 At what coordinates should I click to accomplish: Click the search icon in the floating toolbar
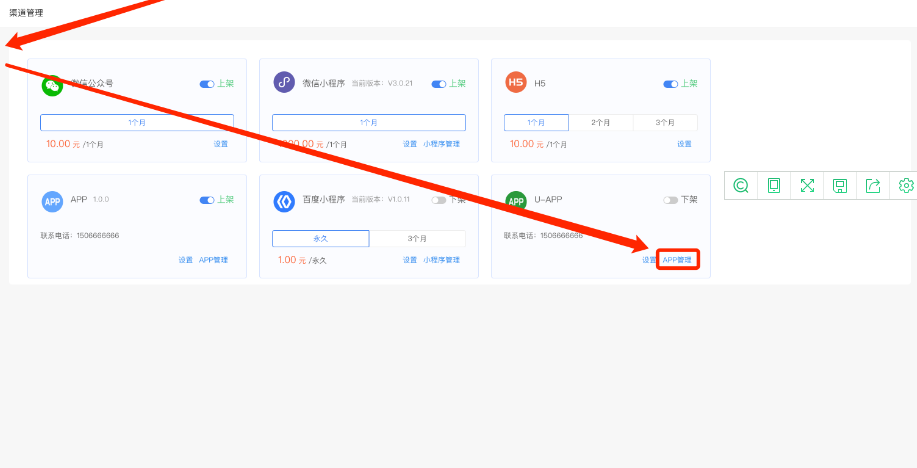[x=741, y=185]
